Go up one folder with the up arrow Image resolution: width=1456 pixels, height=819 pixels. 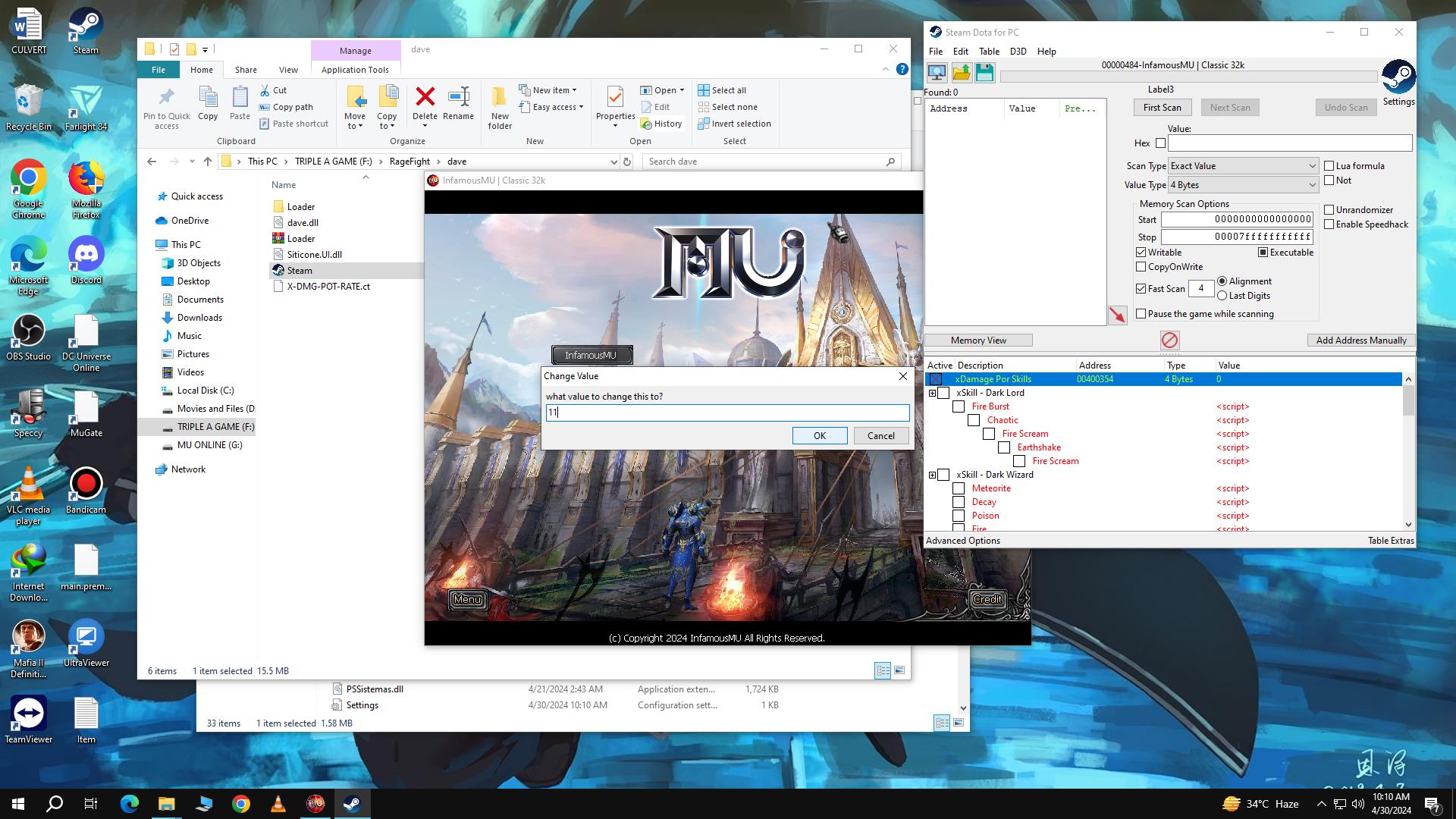coord(207,162)
